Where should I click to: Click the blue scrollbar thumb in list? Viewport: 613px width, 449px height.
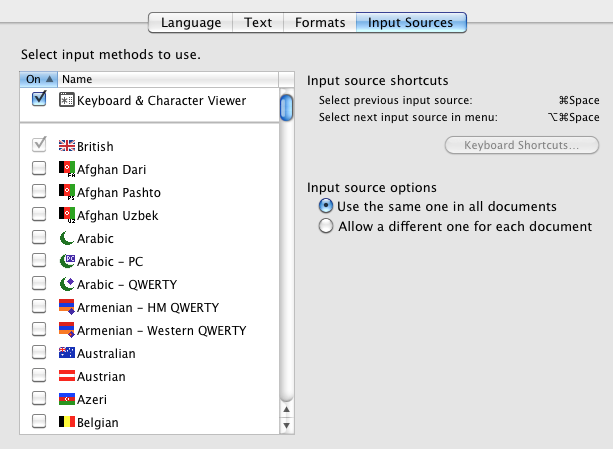287,107
